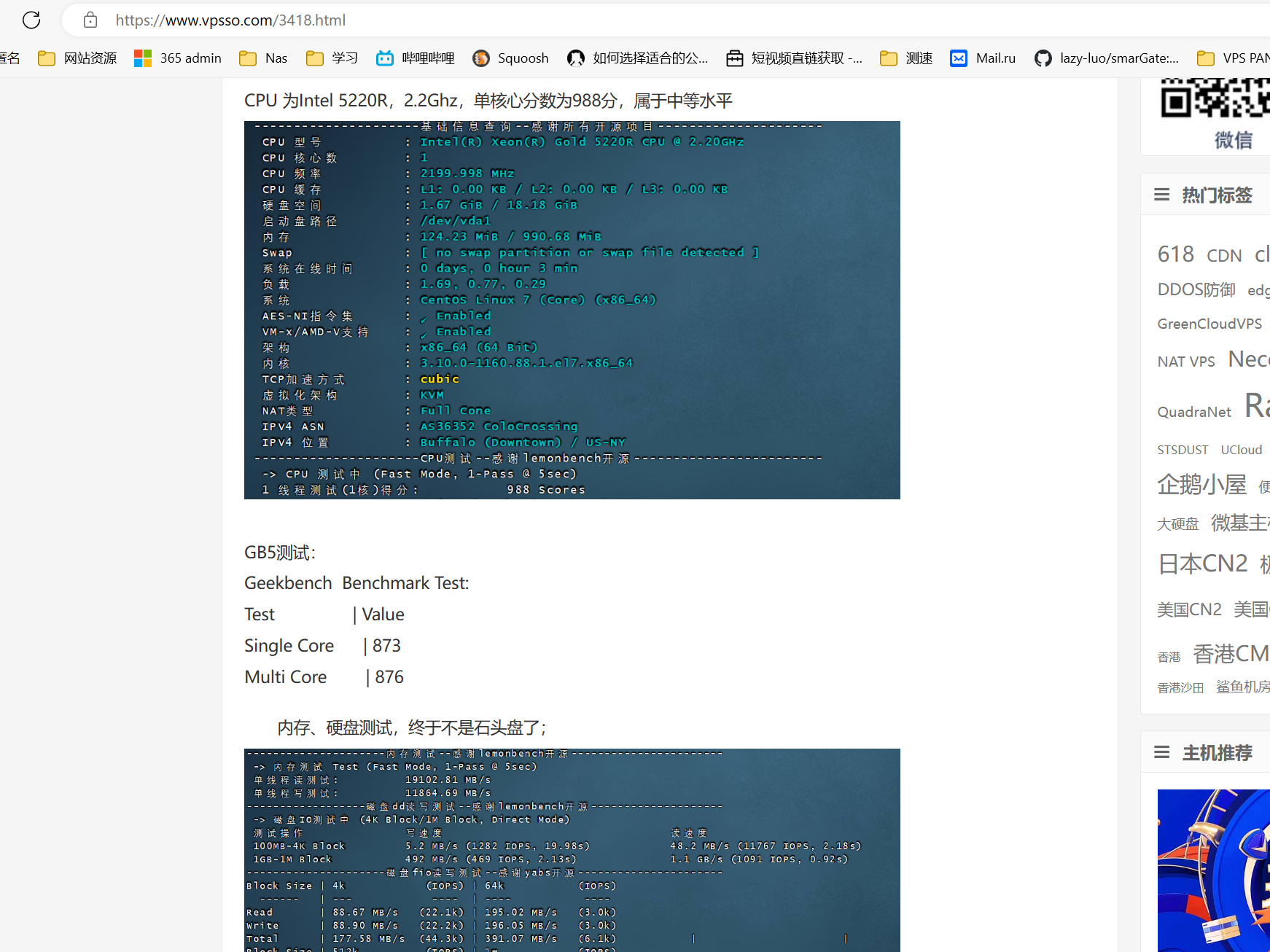Open the Mail.ru bookmark

point(983,58)
